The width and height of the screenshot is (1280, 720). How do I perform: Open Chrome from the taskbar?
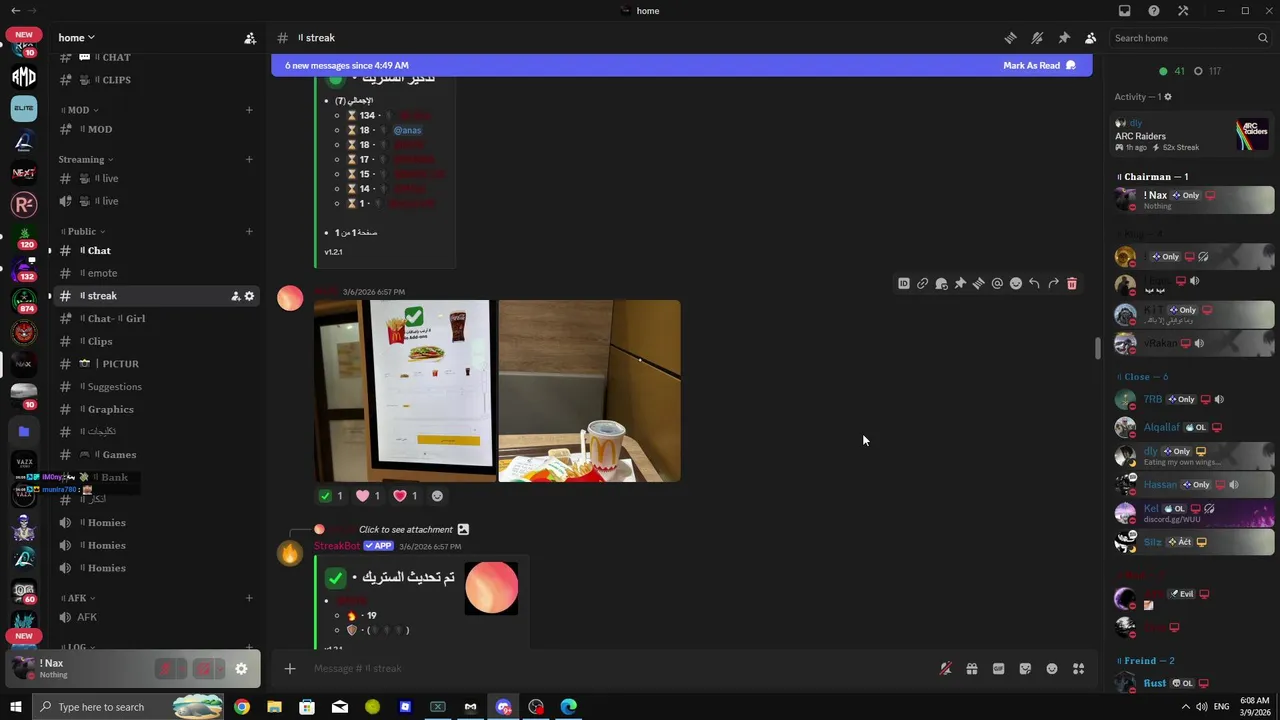[242, 707]
